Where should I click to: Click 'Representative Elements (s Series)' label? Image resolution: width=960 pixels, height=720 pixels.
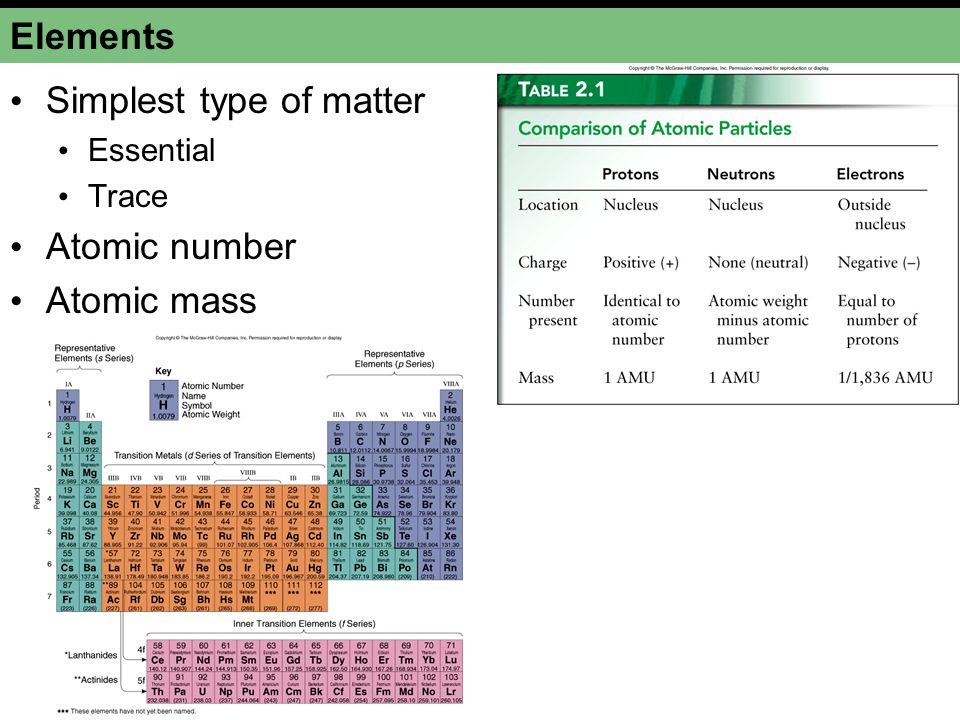click(x=94, y=353)
